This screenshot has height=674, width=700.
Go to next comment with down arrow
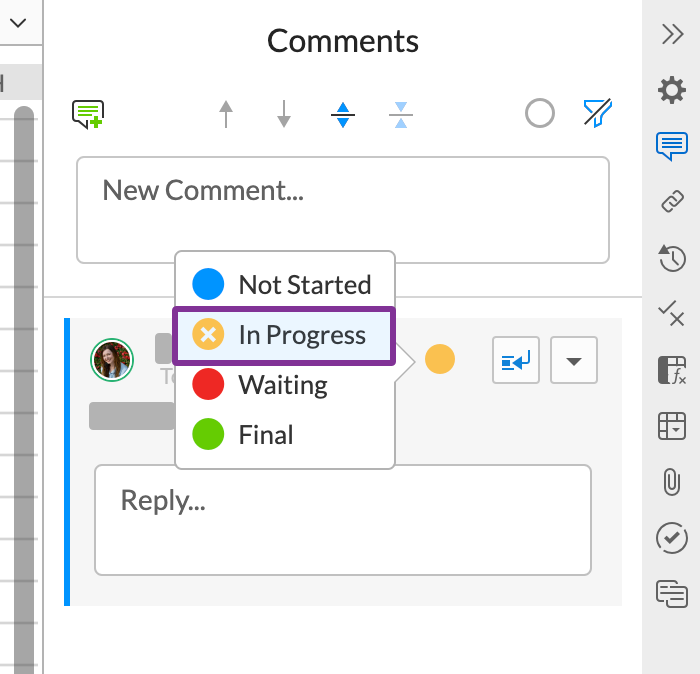[x=284, y=114]
